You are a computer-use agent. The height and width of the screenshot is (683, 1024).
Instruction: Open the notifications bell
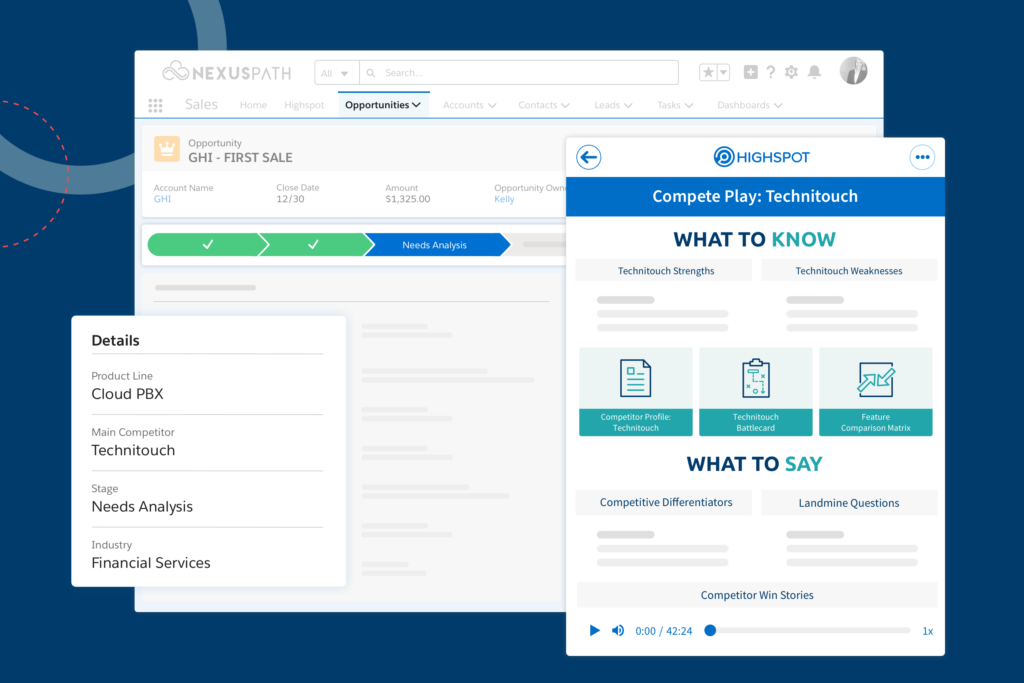tap(814, 72)
